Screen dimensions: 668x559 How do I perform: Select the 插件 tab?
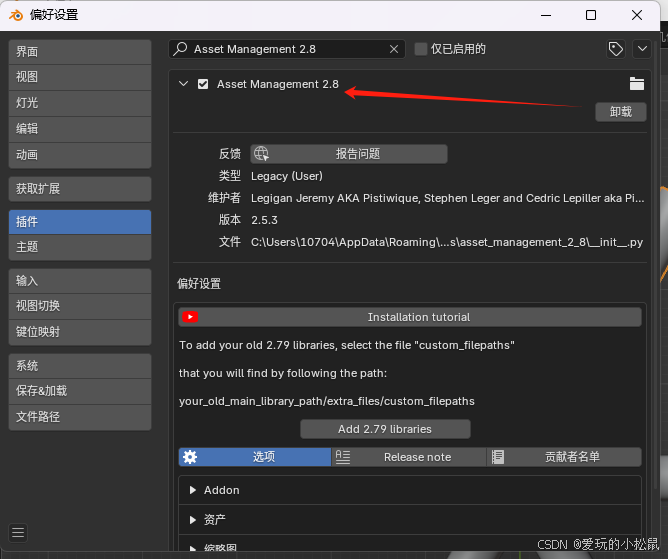(x=80, y=222)
